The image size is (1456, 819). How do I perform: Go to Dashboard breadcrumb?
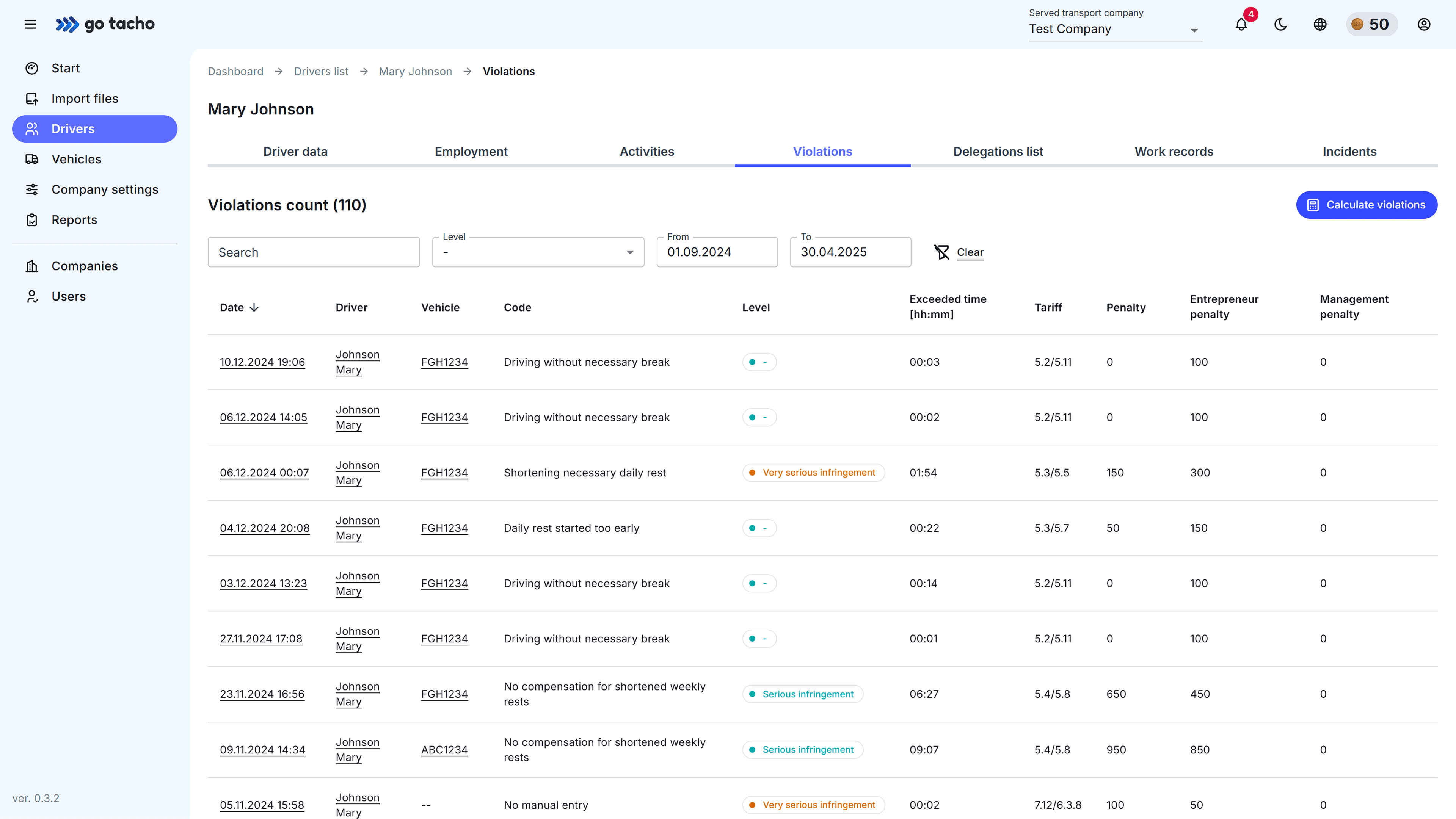coord(236,71)
